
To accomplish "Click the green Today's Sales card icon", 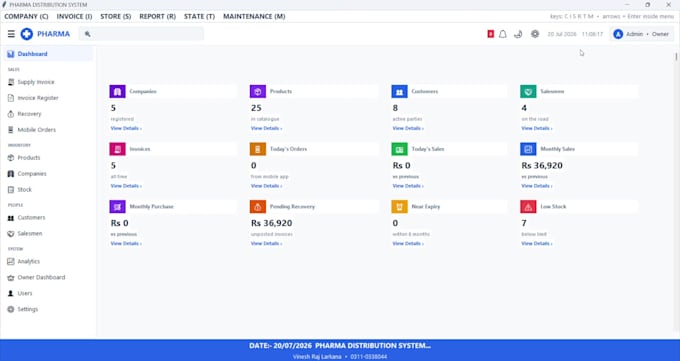I will pos(399,149).
